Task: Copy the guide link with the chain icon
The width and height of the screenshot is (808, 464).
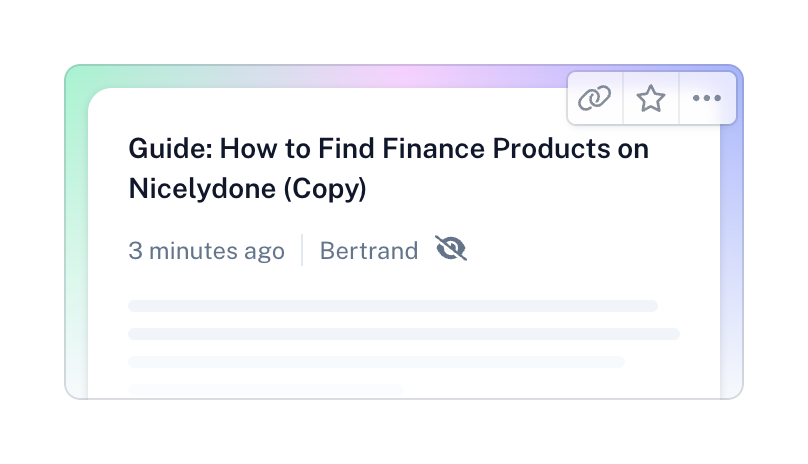Action: pos(595,98)
